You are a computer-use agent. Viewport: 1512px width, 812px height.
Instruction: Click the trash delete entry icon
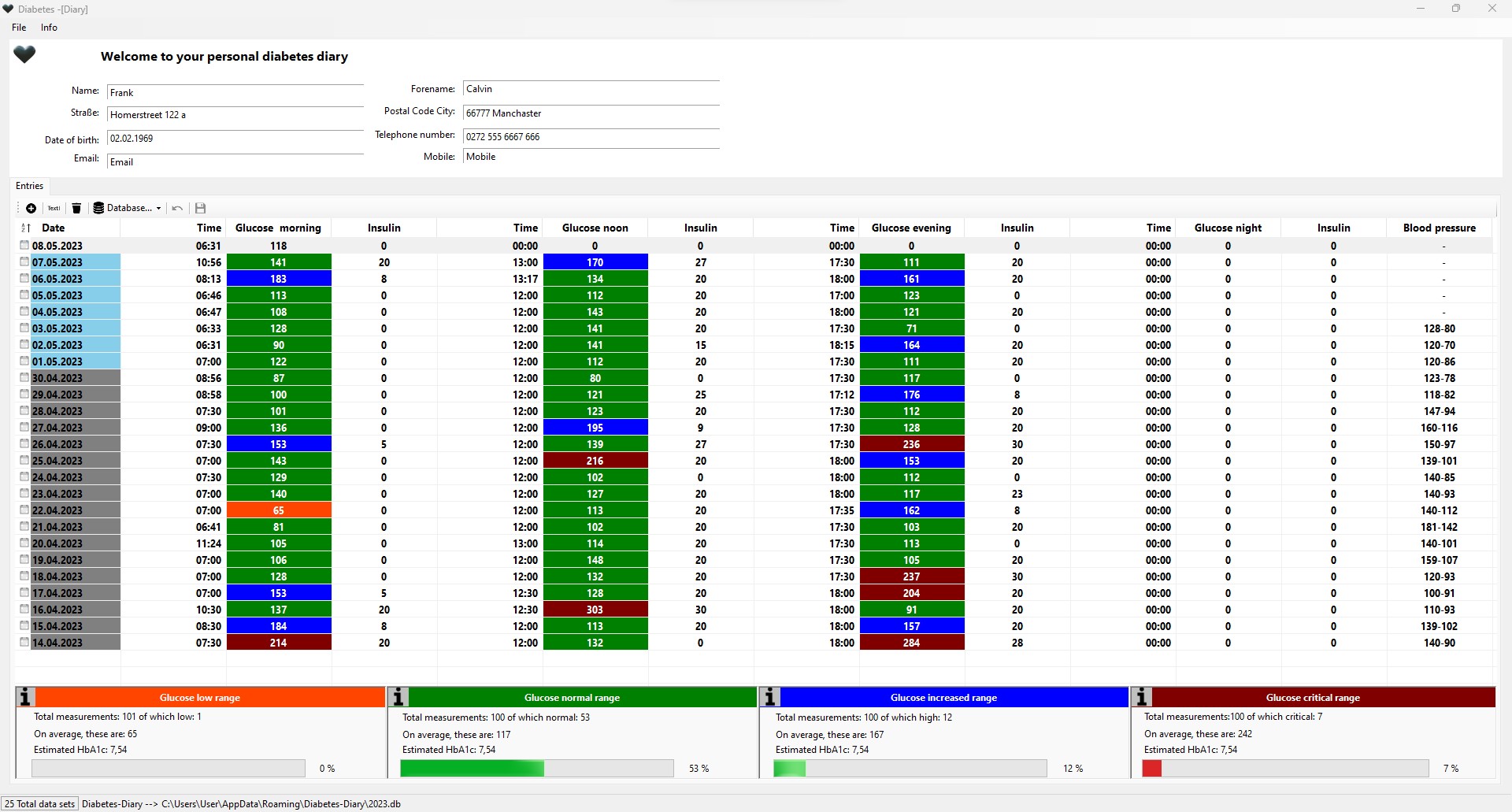[76, 208]
